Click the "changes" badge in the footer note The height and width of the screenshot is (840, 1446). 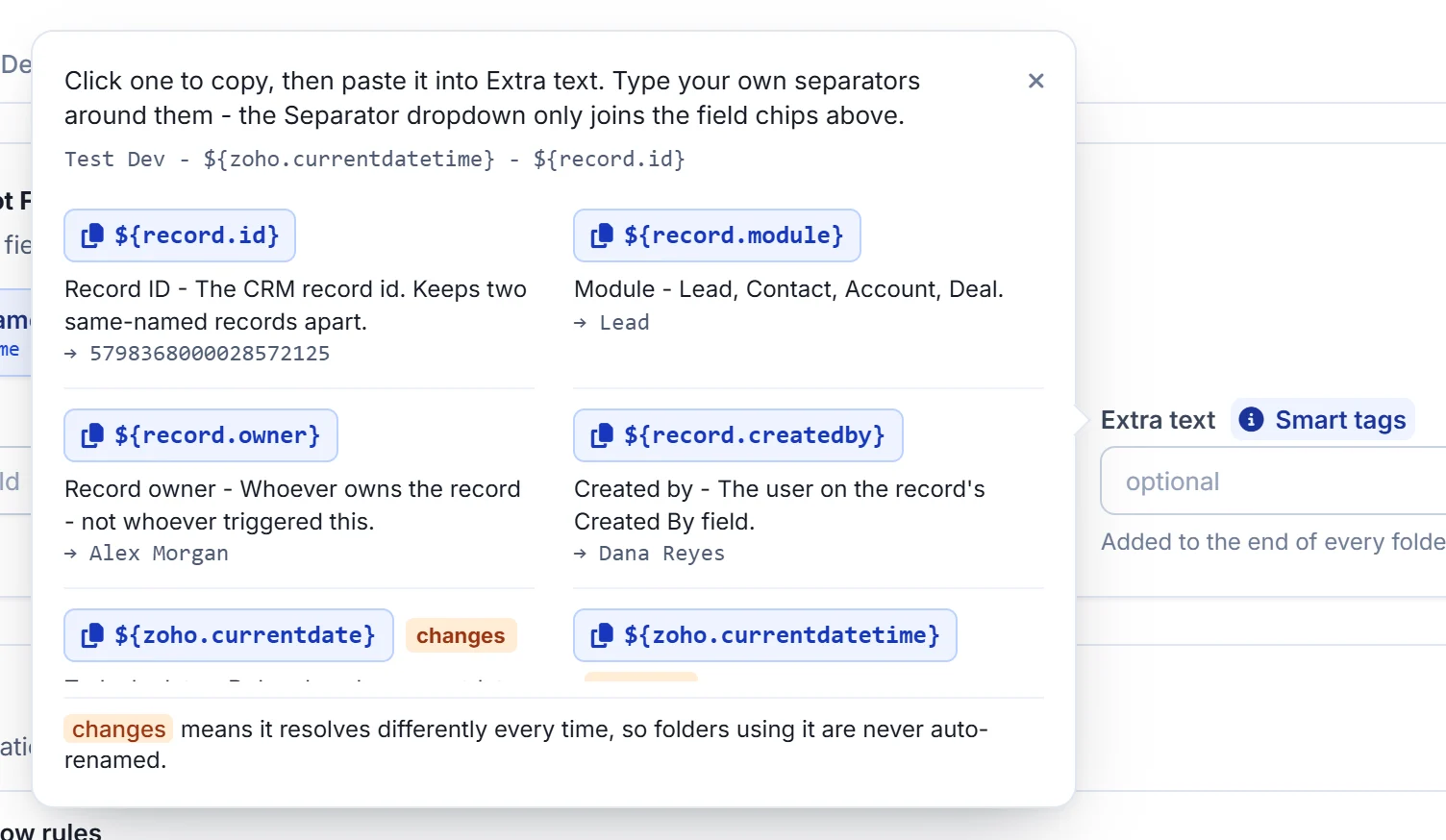tap(118, 729)
